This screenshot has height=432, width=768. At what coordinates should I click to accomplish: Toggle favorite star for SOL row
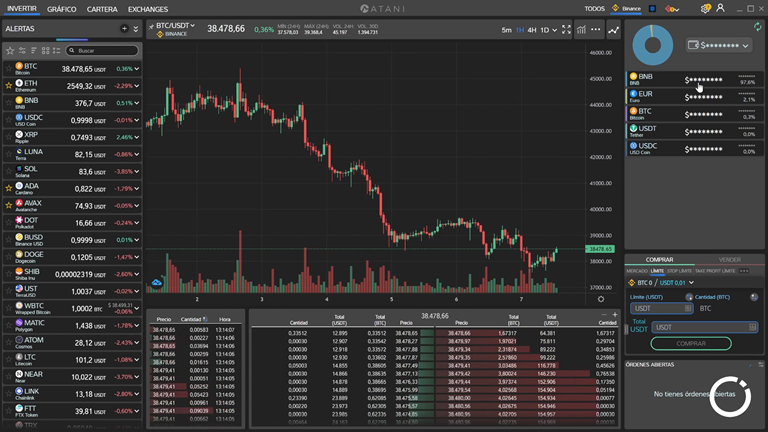[8, 171]
